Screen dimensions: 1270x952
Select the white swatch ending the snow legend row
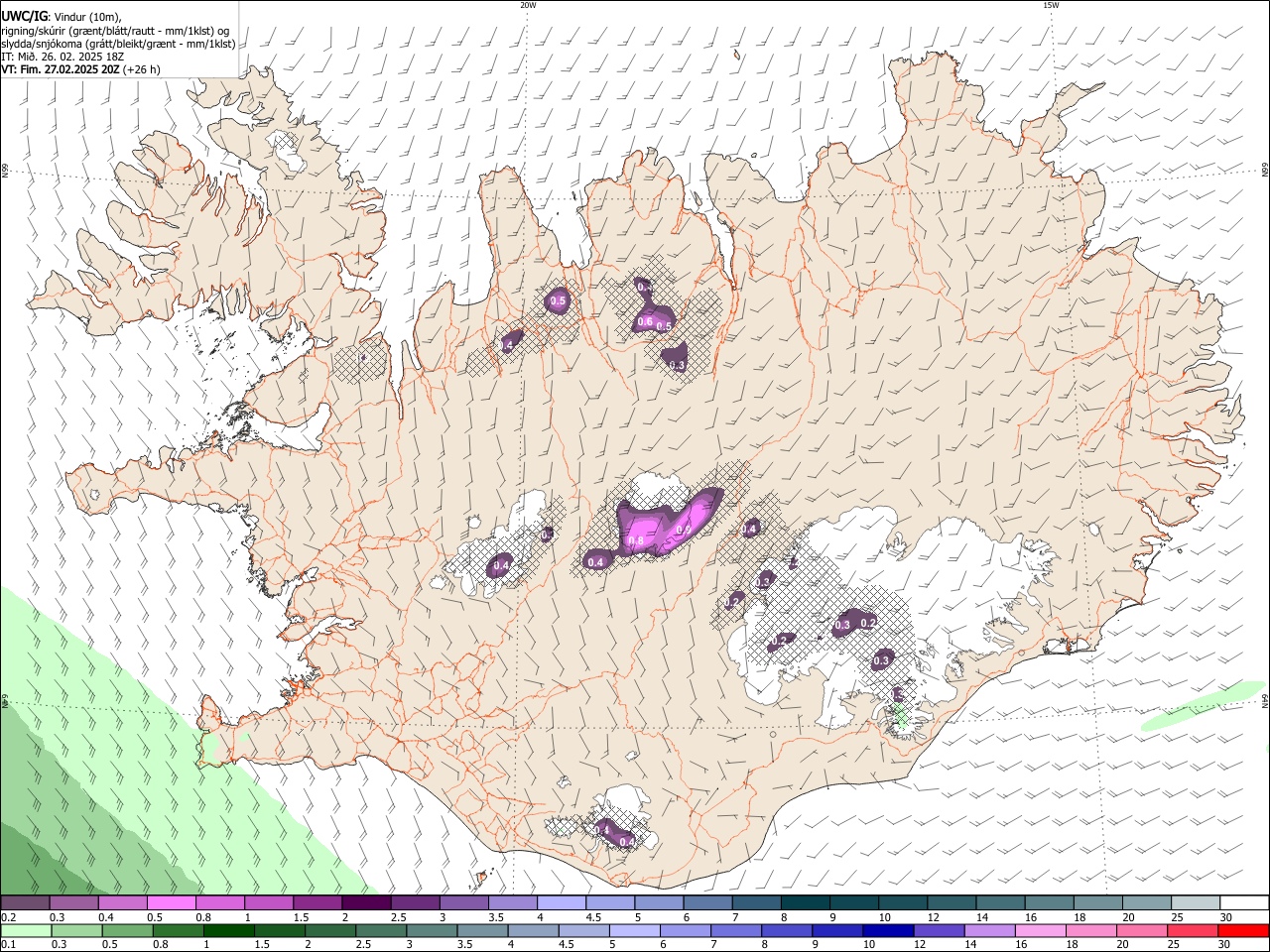pyautogui.click(x=1245, y=903)
